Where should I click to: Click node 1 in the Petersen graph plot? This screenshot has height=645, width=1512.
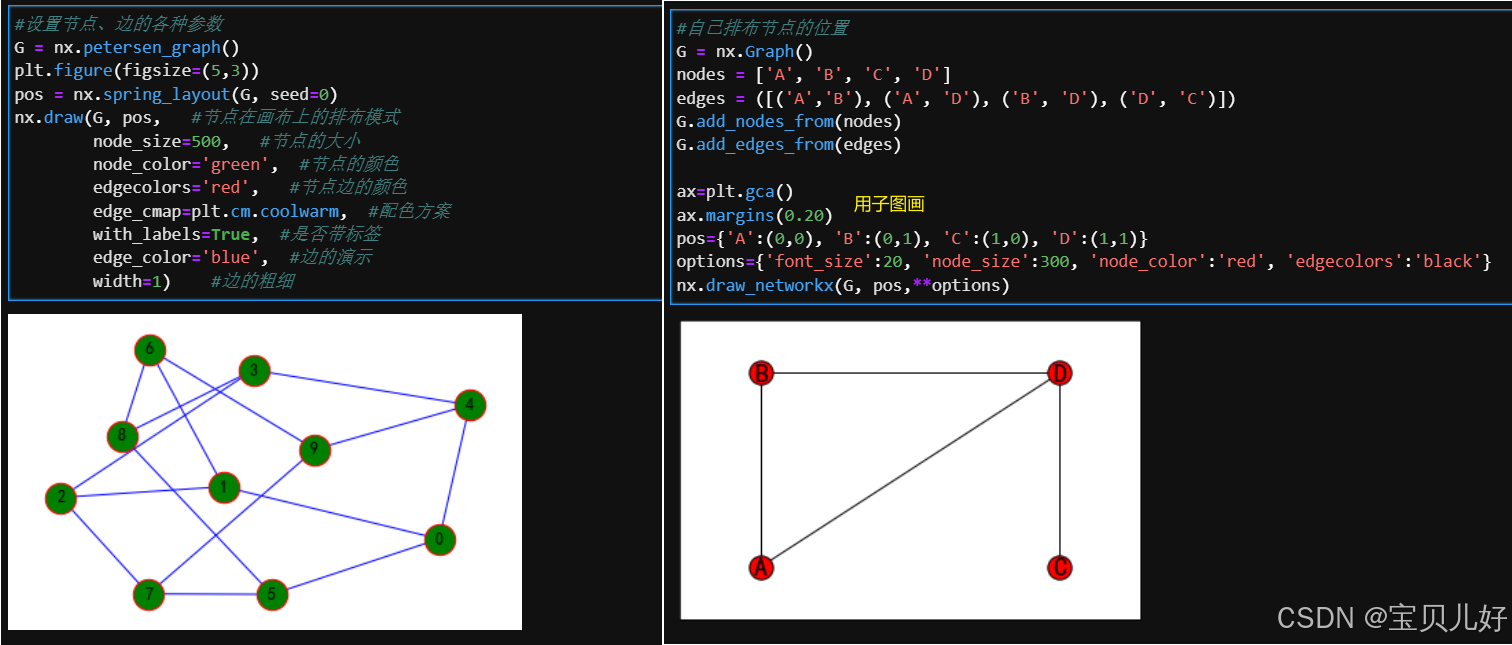pyautogui.click(x=224, y=488)
